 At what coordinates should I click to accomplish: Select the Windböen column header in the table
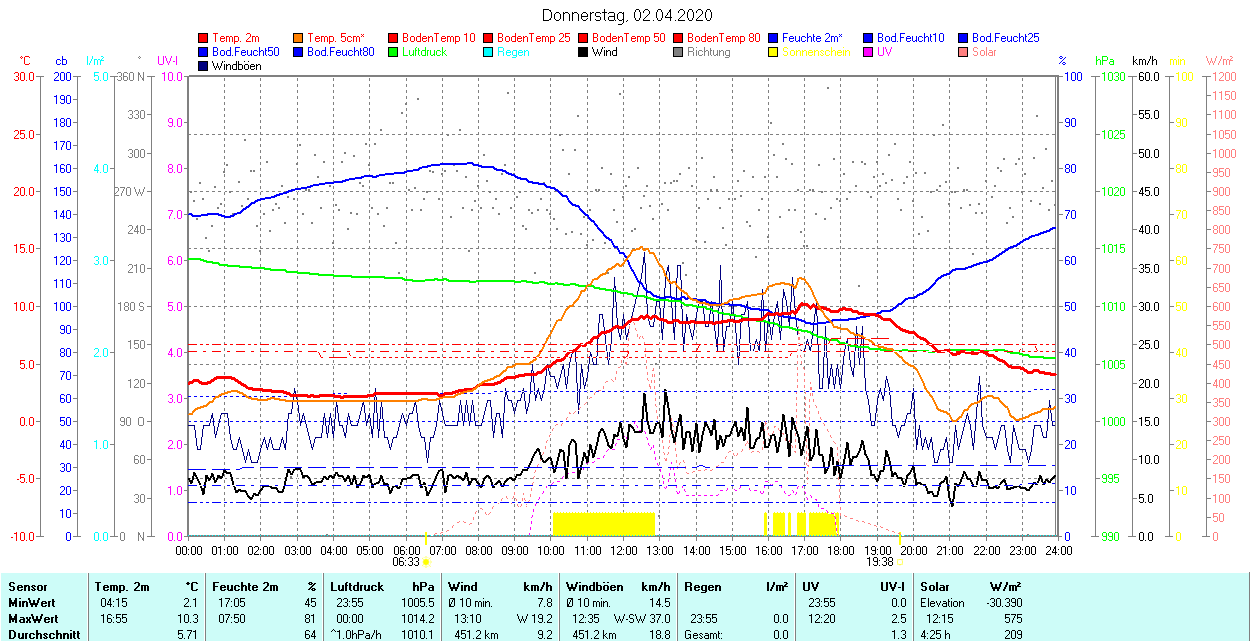pos(593,587)
